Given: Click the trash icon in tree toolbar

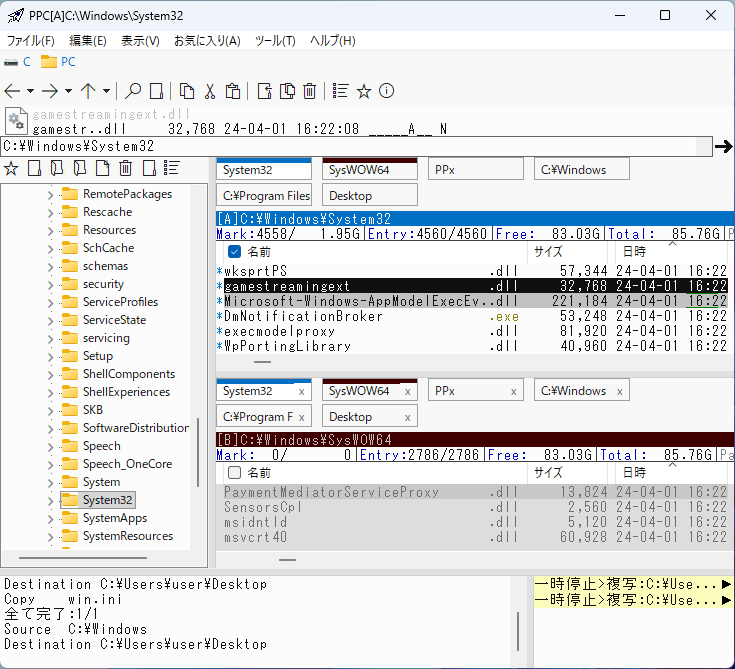Looking at the screenshot, I should click(126, 168).
